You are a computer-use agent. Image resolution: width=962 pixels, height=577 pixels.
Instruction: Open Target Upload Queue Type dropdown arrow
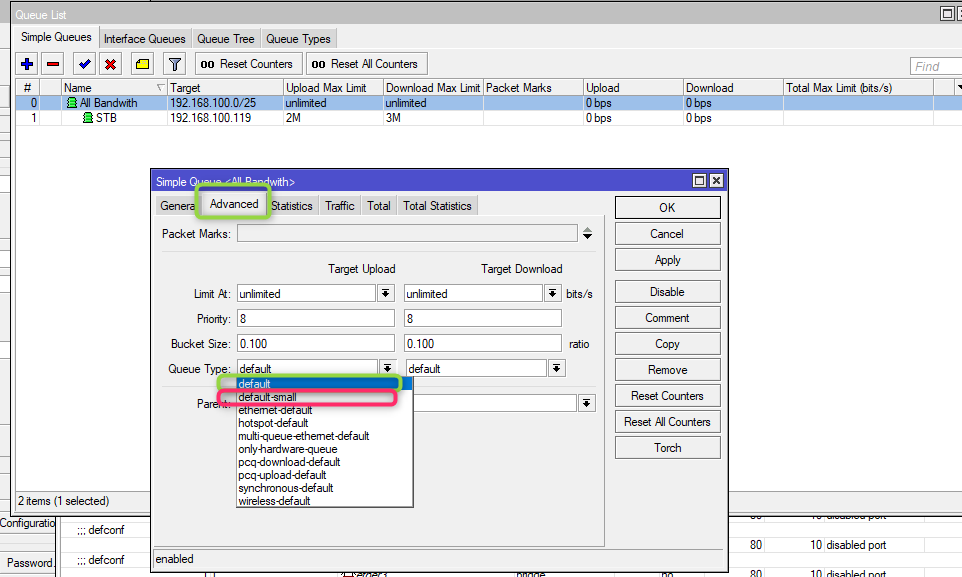pyautogui.click(x=387, y=368)
